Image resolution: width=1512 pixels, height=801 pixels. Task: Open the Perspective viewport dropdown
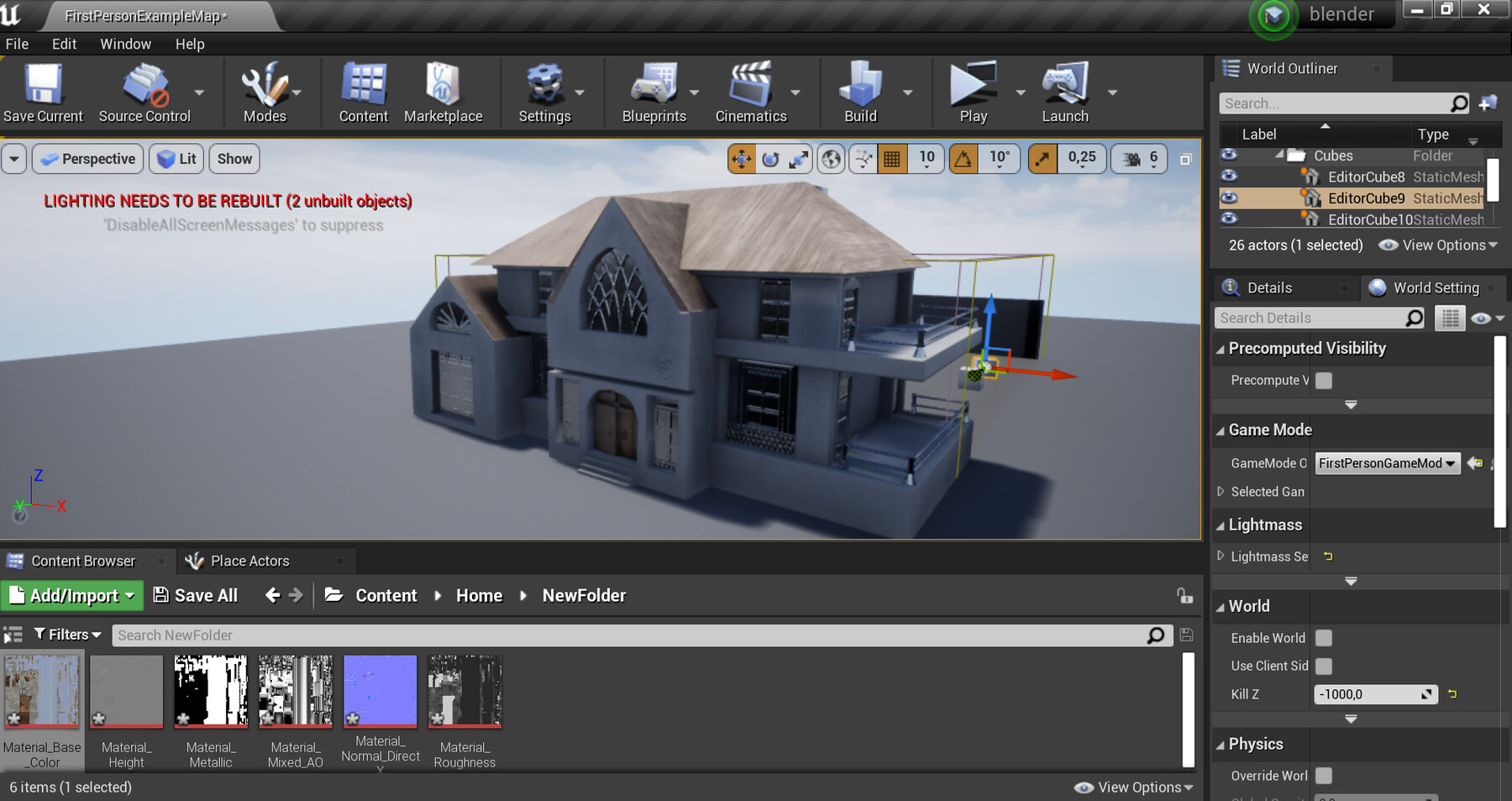[87, 158]
